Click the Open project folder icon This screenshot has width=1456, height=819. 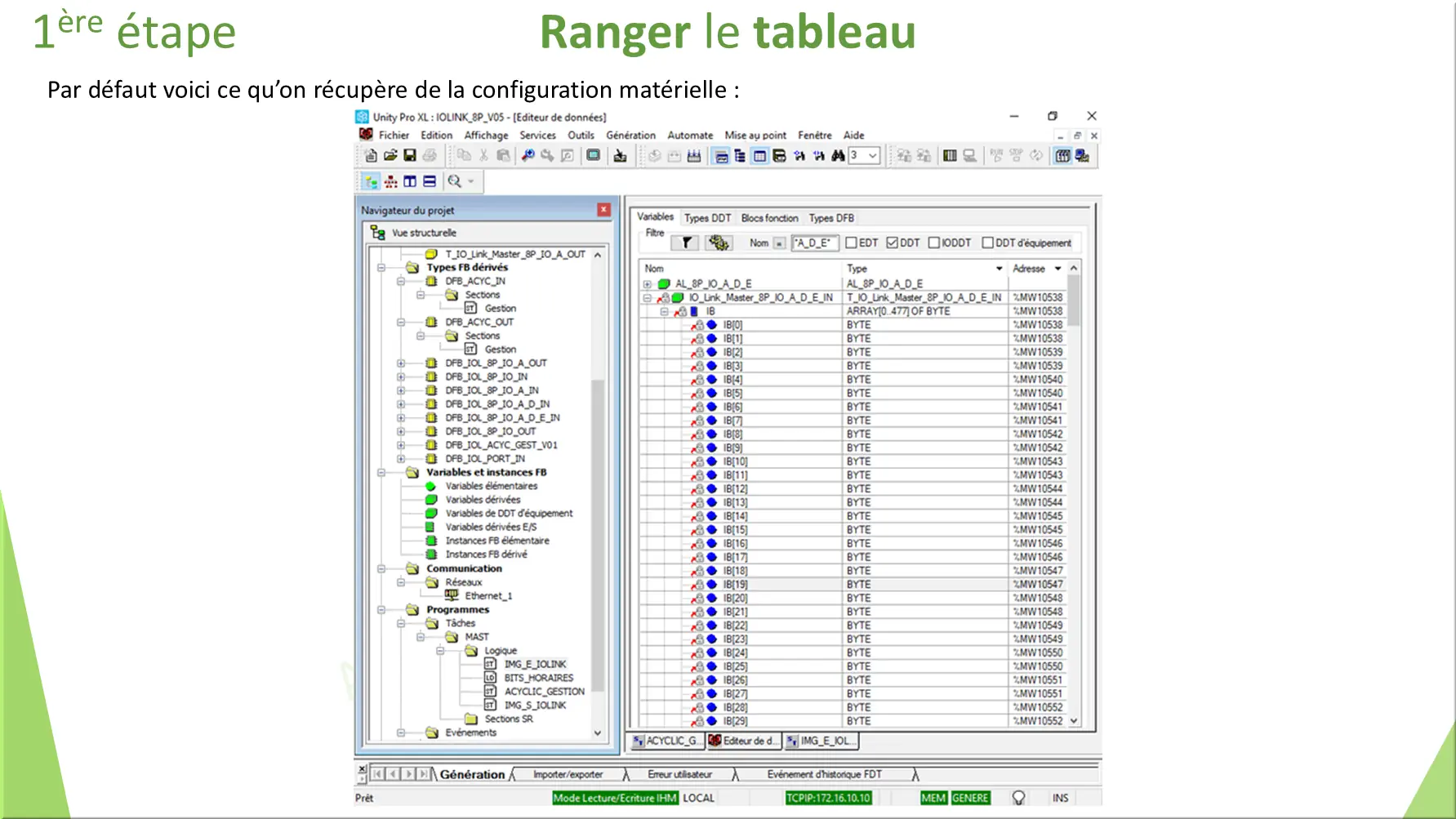pyautogui.click(x=390, y=155)
